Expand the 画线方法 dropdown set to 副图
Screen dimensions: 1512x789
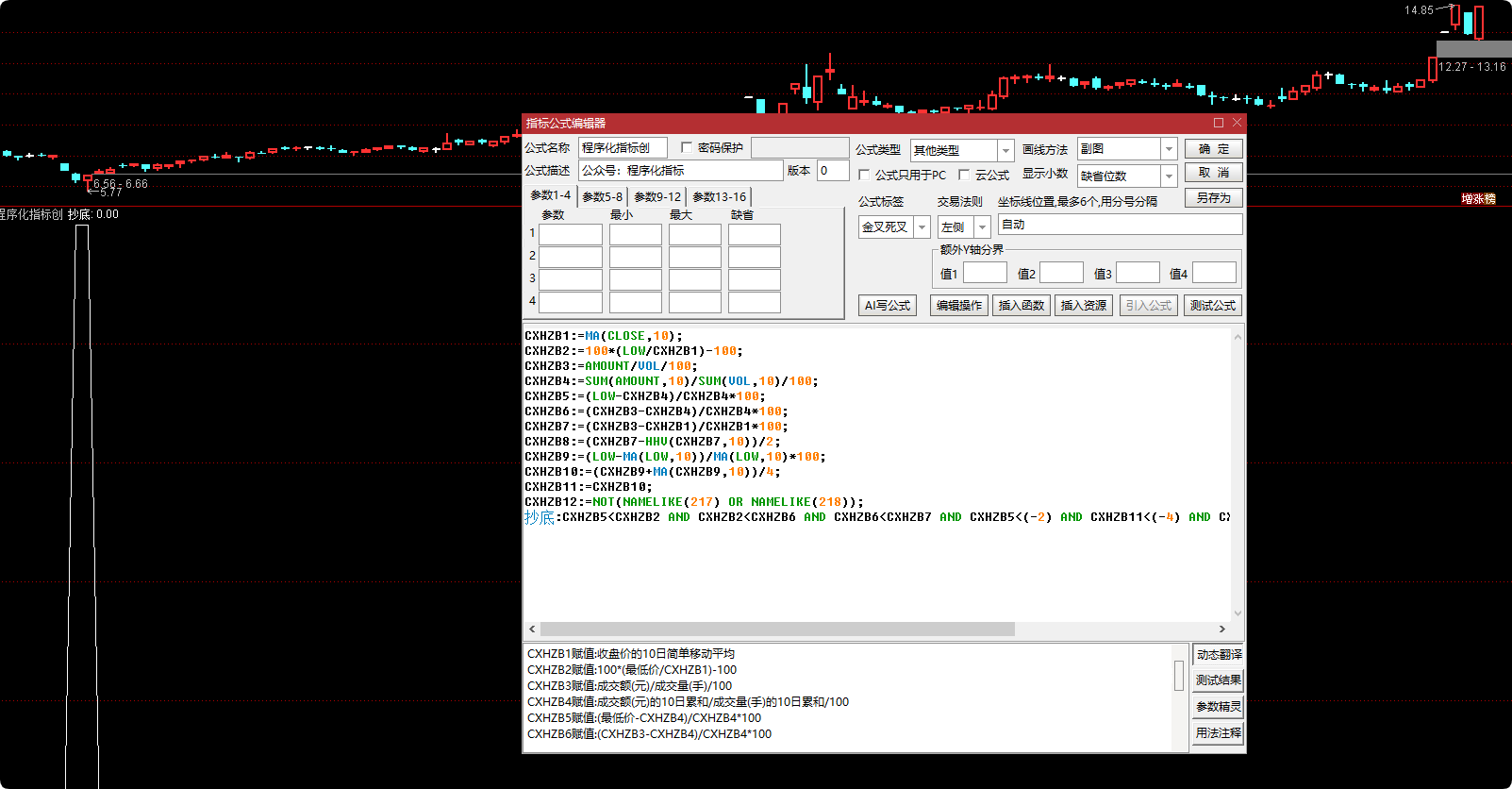[x=1169, y=149]
